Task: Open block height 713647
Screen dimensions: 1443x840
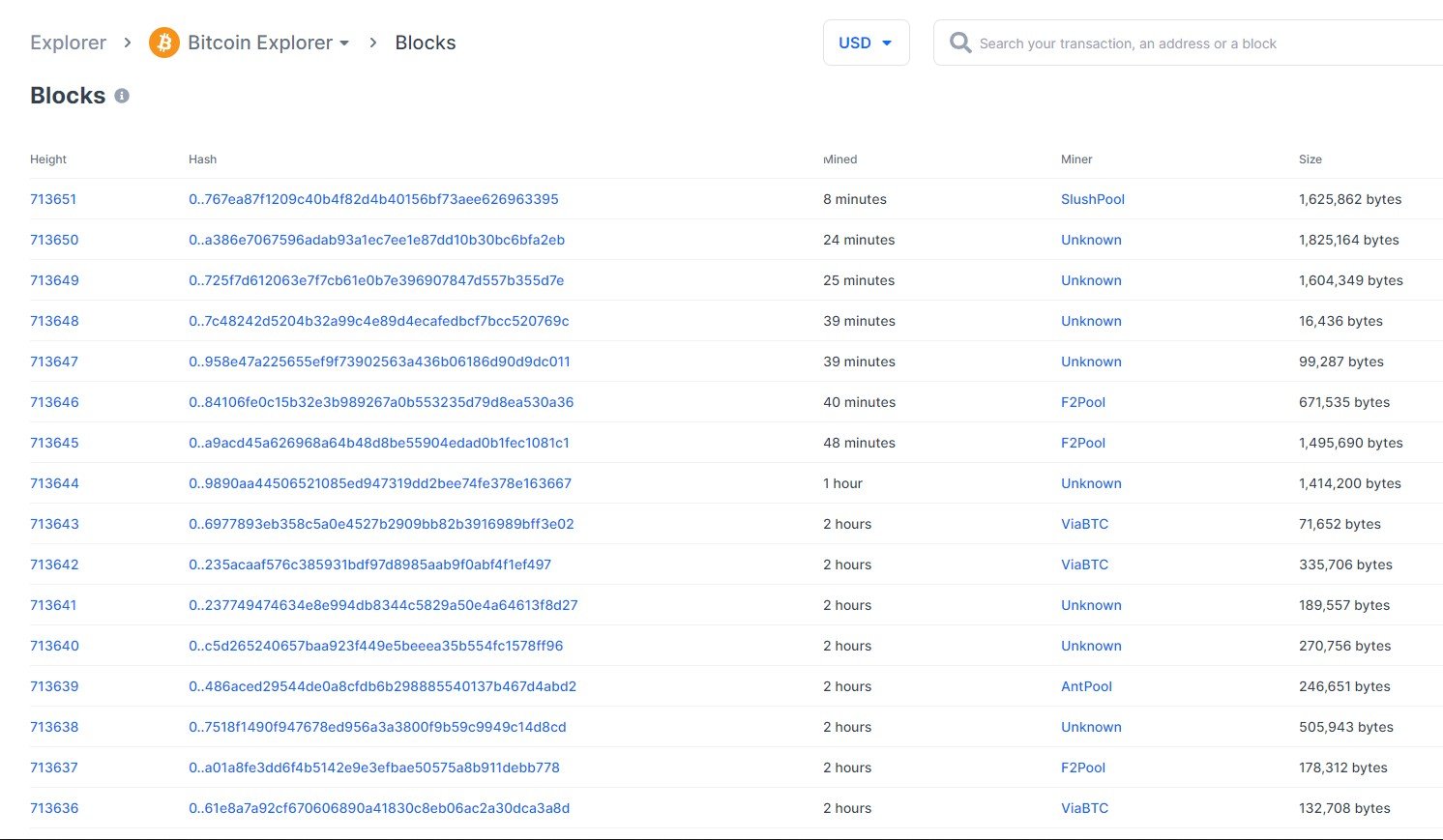Action: point(54,362)
